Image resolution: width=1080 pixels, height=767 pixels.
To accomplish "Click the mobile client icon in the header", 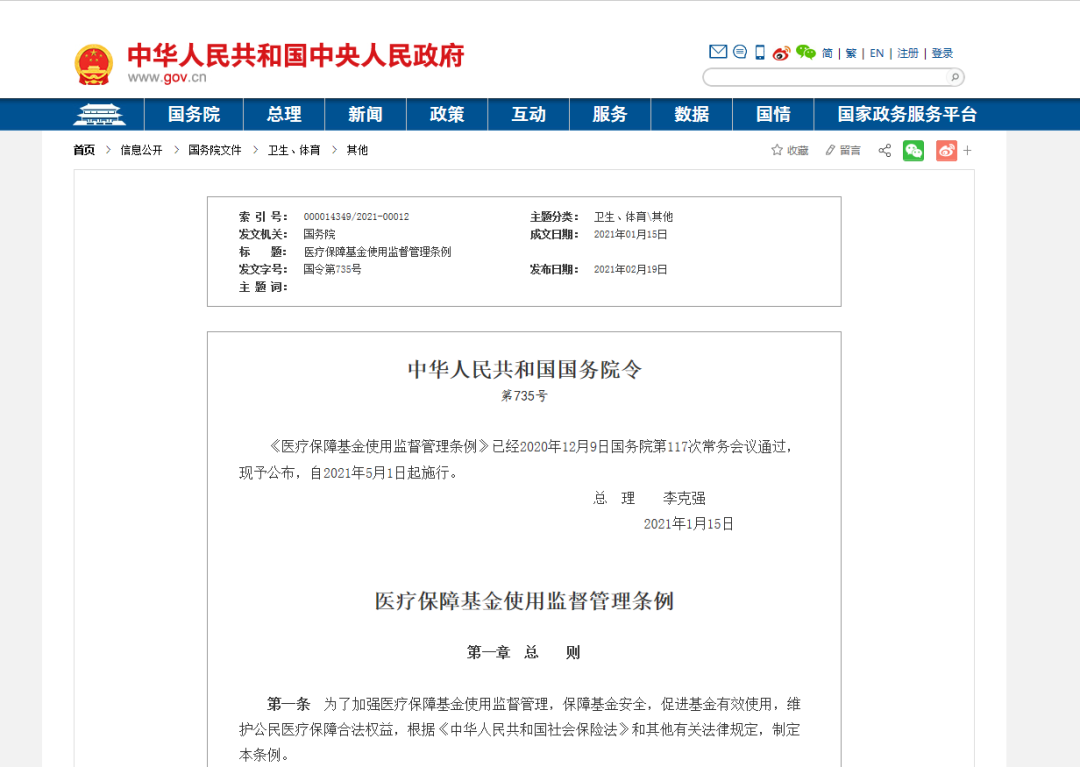I will point(760,52).
